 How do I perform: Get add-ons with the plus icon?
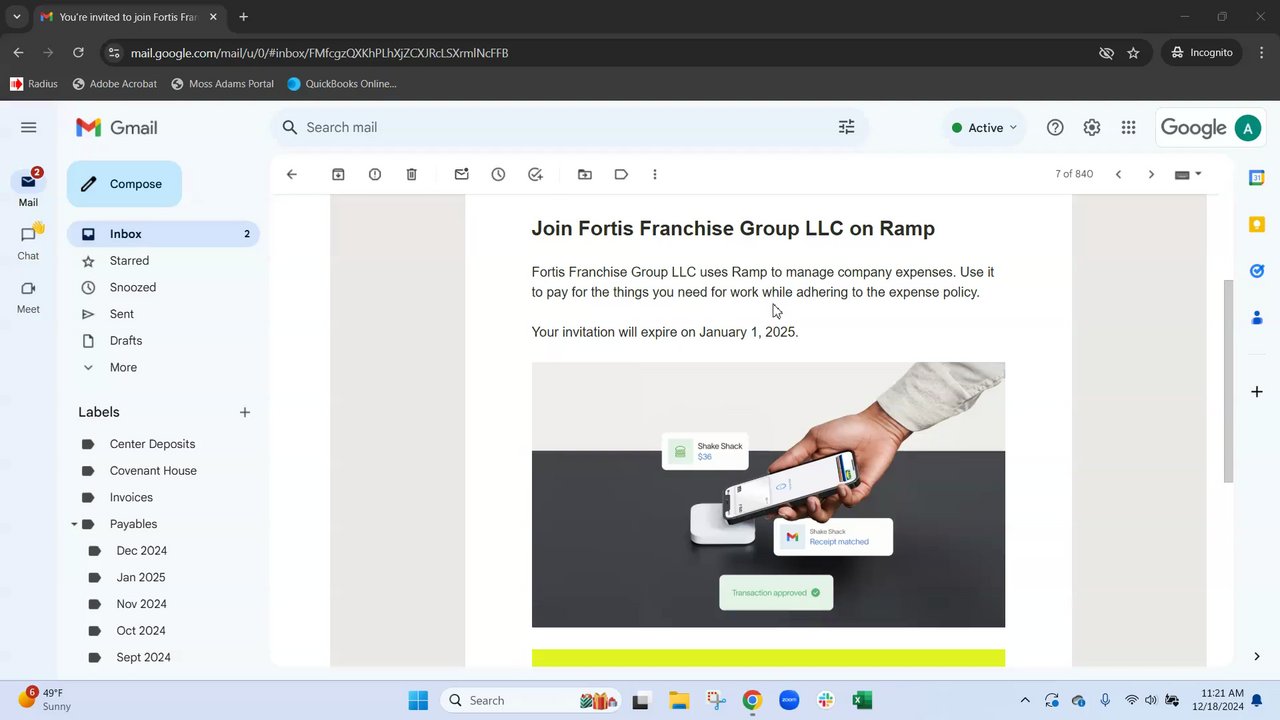coord(1257,391)
